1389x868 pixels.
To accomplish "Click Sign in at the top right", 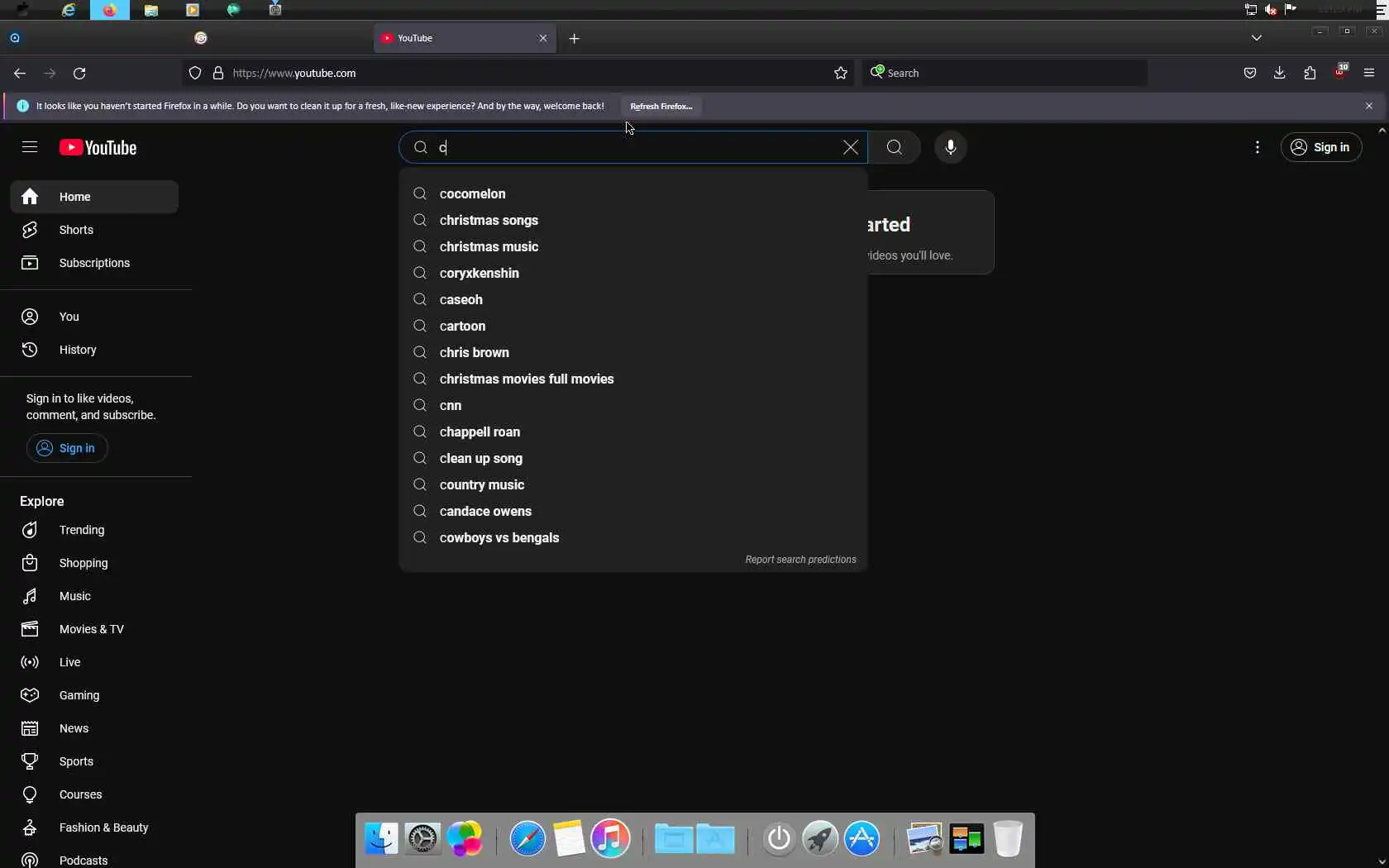I will point(1320,147).
